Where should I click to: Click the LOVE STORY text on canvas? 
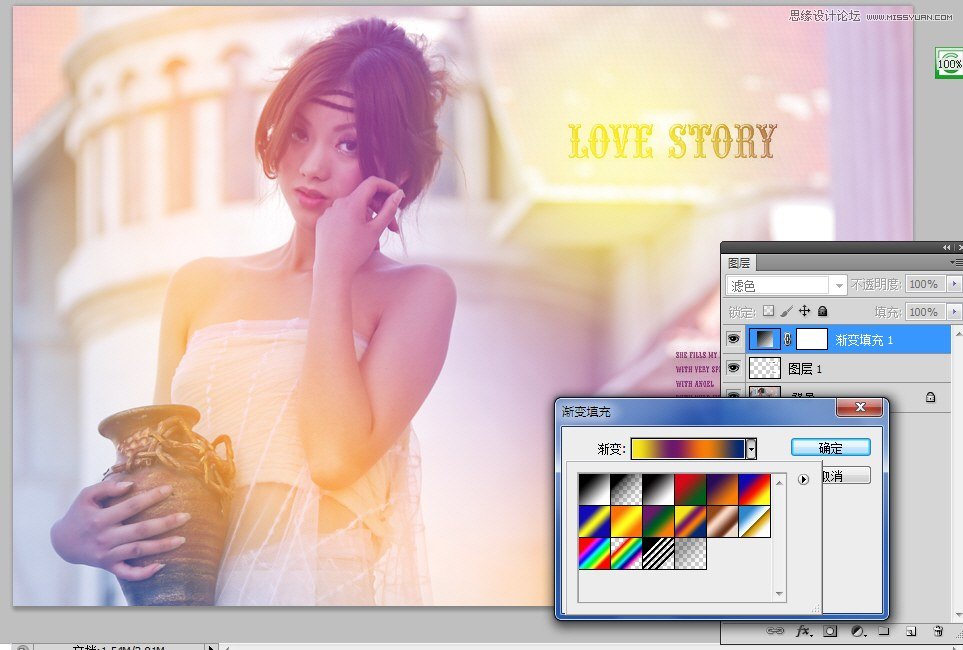673,141
